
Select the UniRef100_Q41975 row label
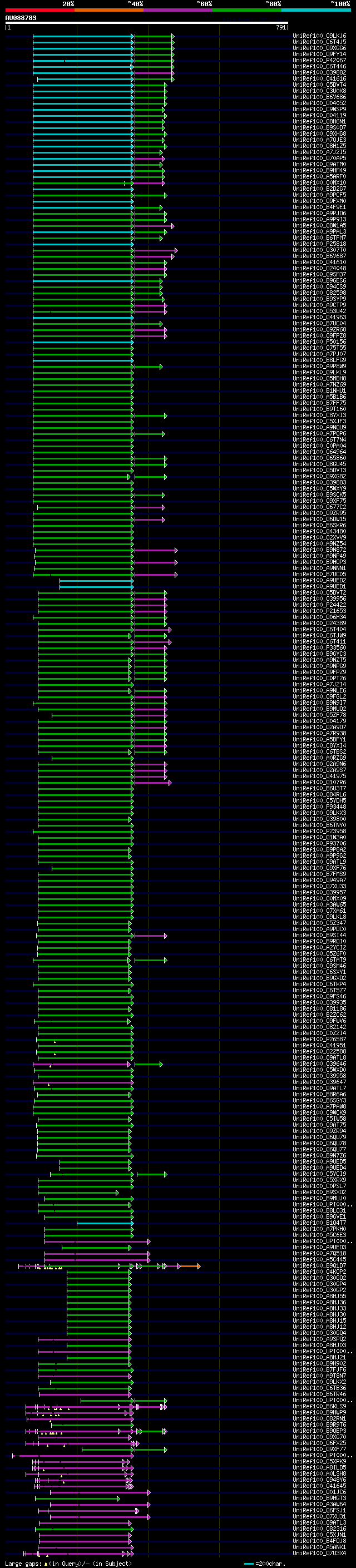(x=319, y=776)
